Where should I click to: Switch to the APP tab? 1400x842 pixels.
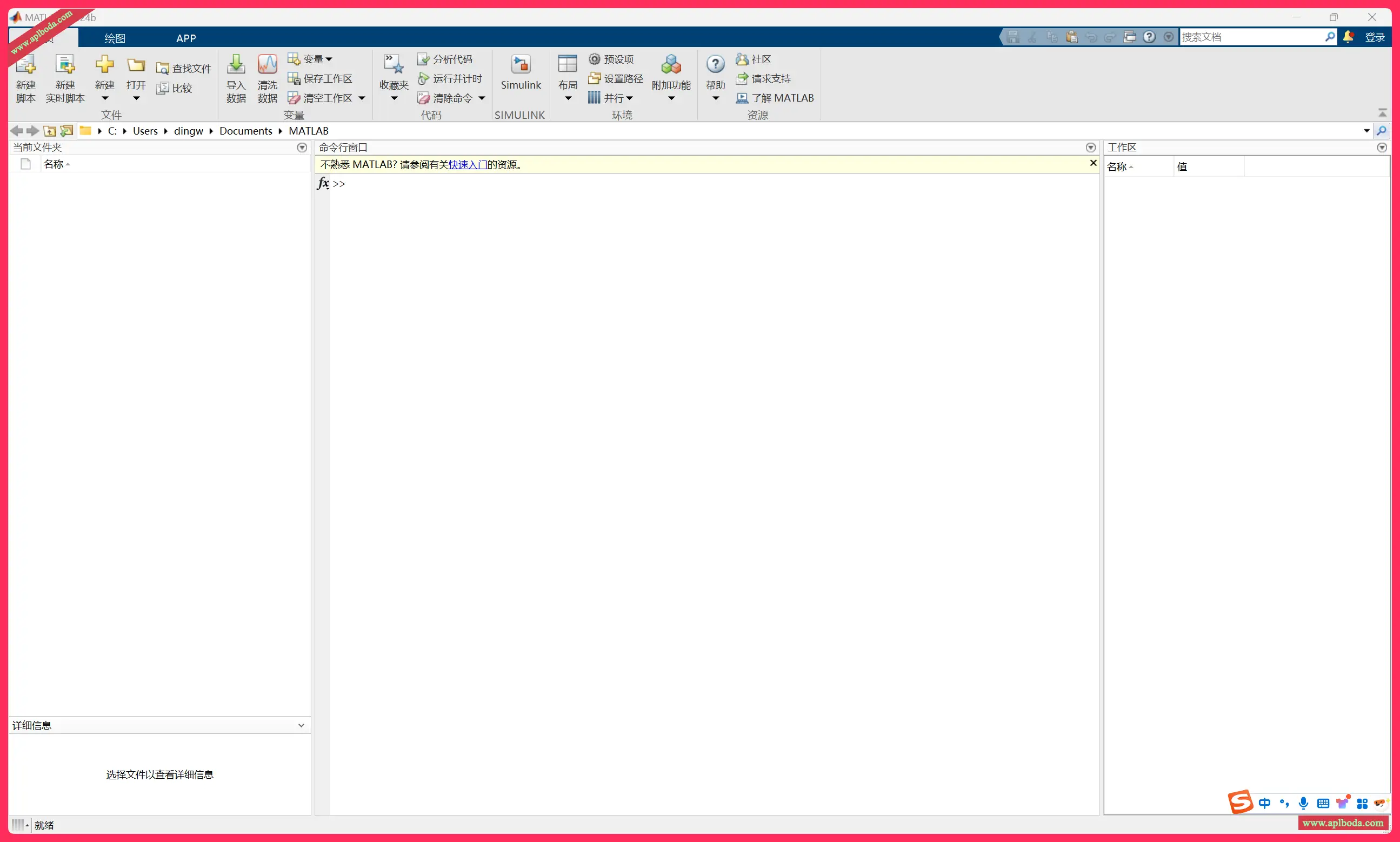pyautogui.click(x=185, y=38)
